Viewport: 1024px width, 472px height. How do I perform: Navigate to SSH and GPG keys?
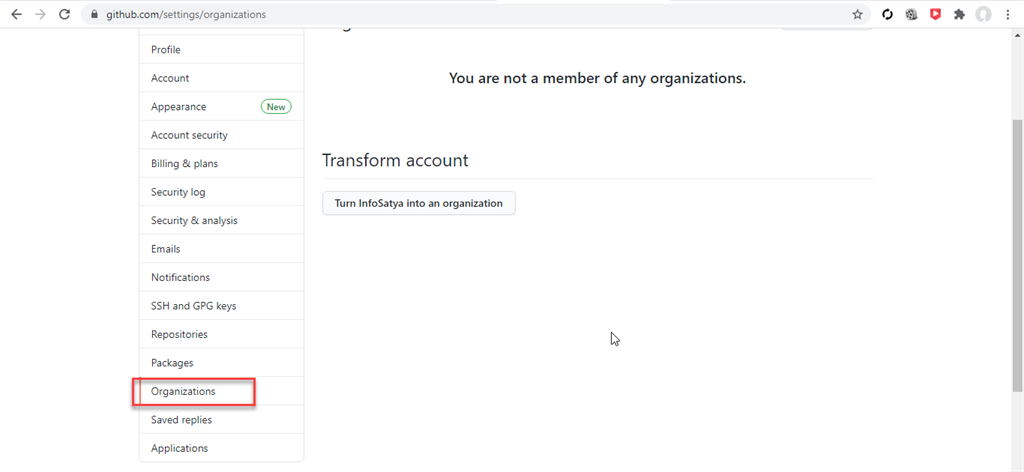(x=193, y=306)
